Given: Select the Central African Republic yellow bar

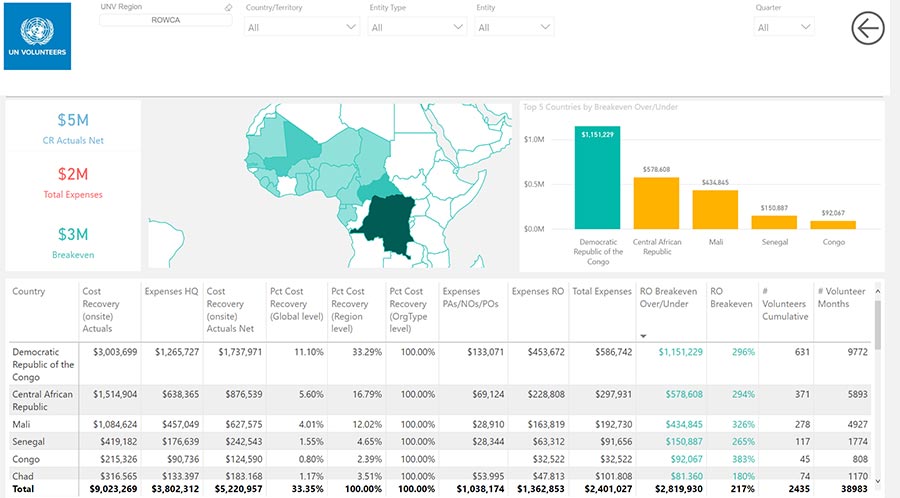Looking at the screenshot, I should [656, 203].
